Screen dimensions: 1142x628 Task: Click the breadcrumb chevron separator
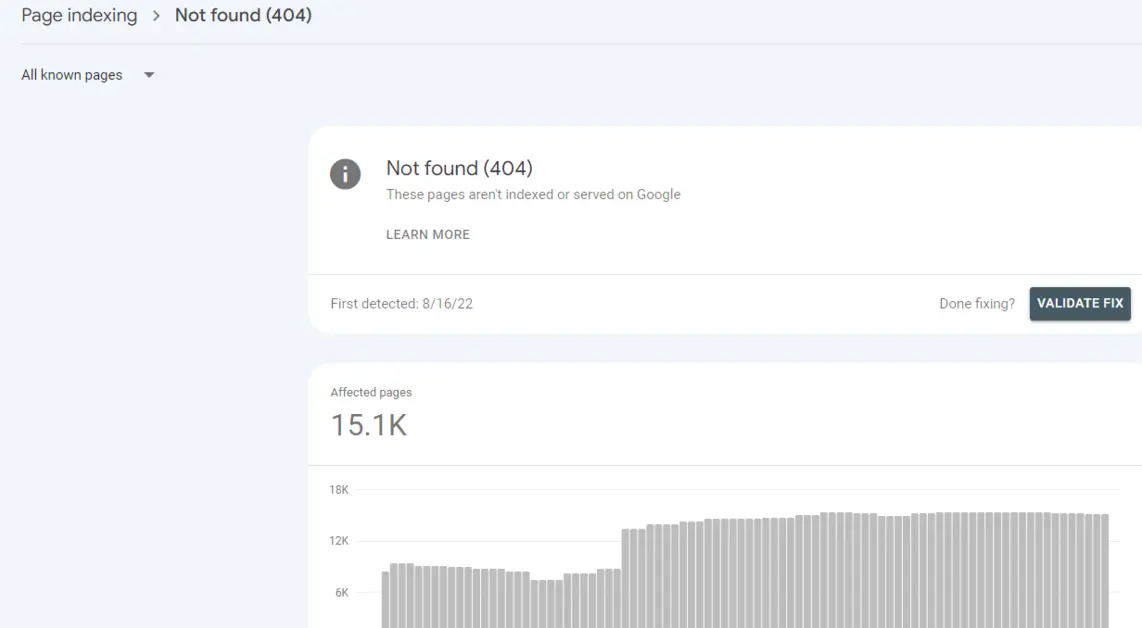(x=156, y=16)
